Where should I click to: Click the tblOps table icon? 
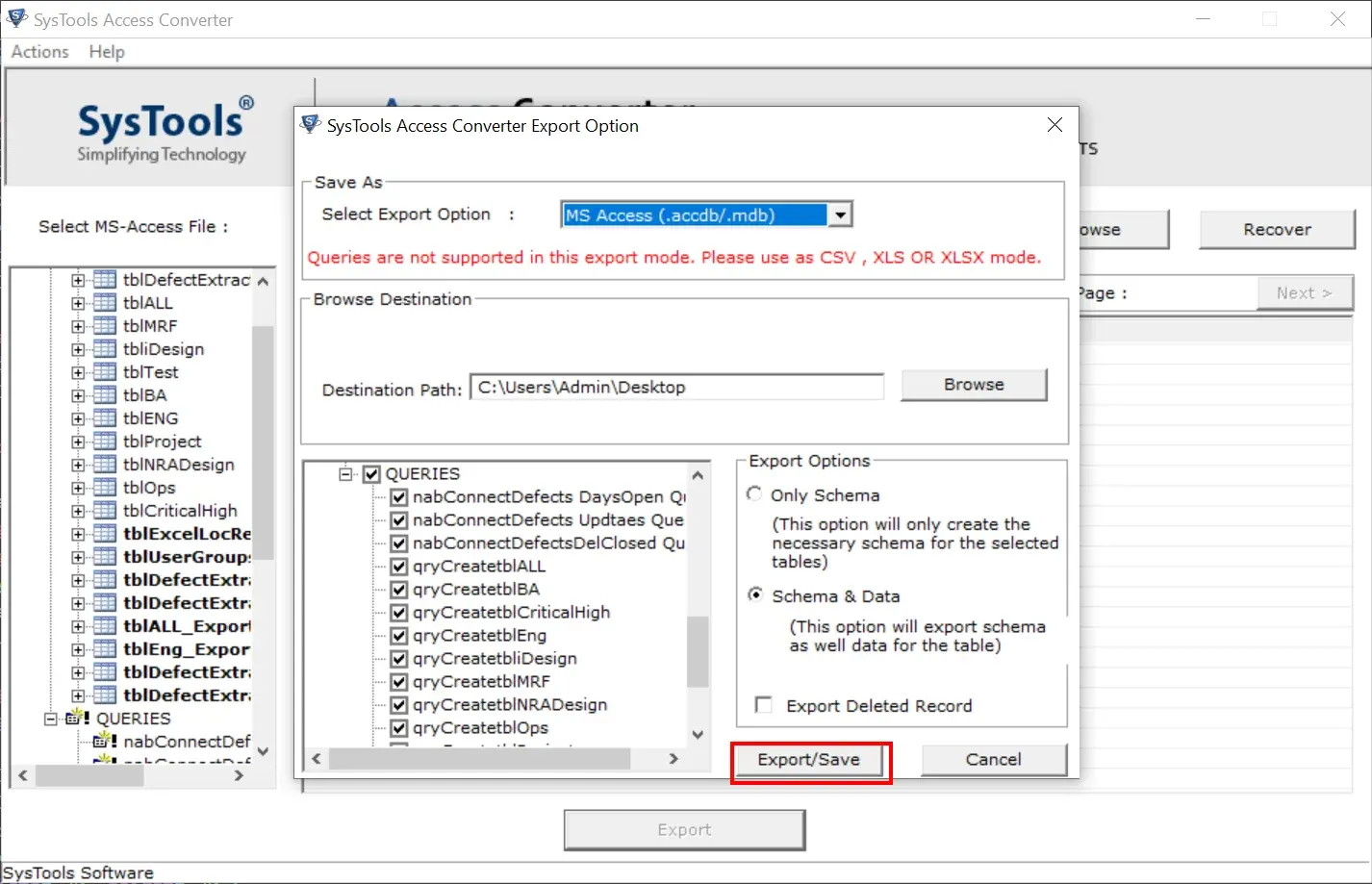105,488
